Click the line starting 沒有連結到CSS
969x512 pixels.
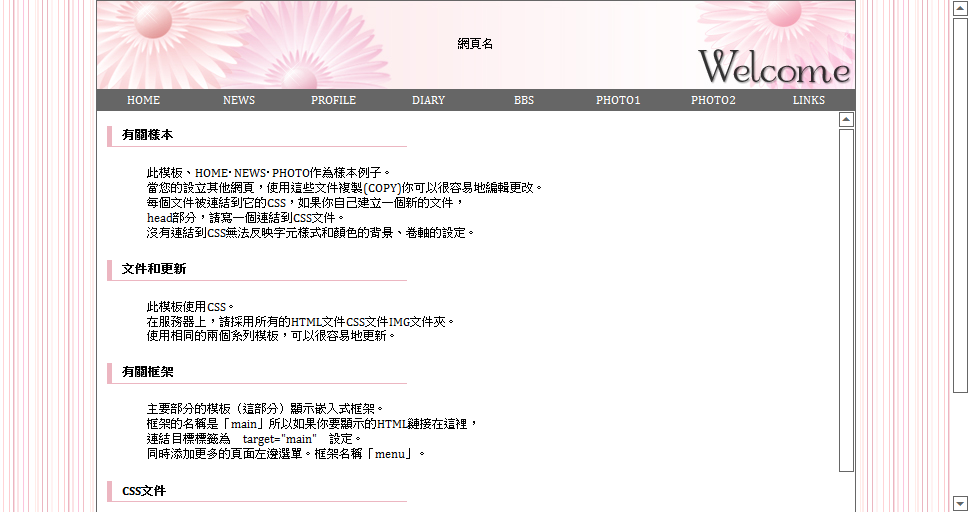(311, 233)
